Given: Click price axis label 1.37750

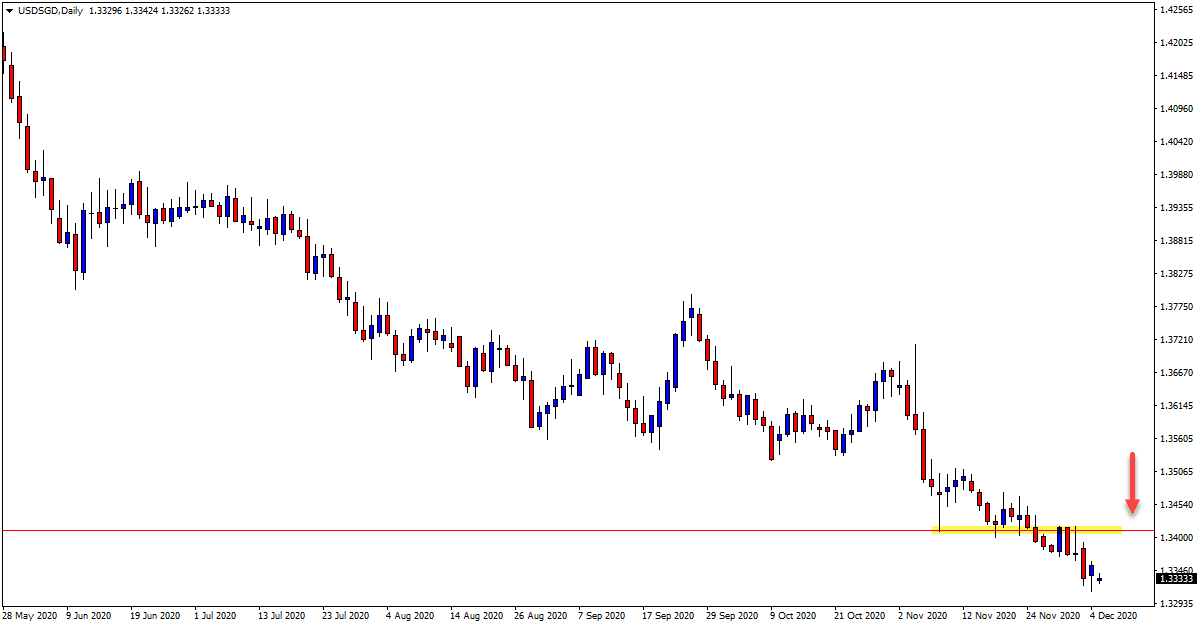Looking at the screenshot, I should point(1177,307).
